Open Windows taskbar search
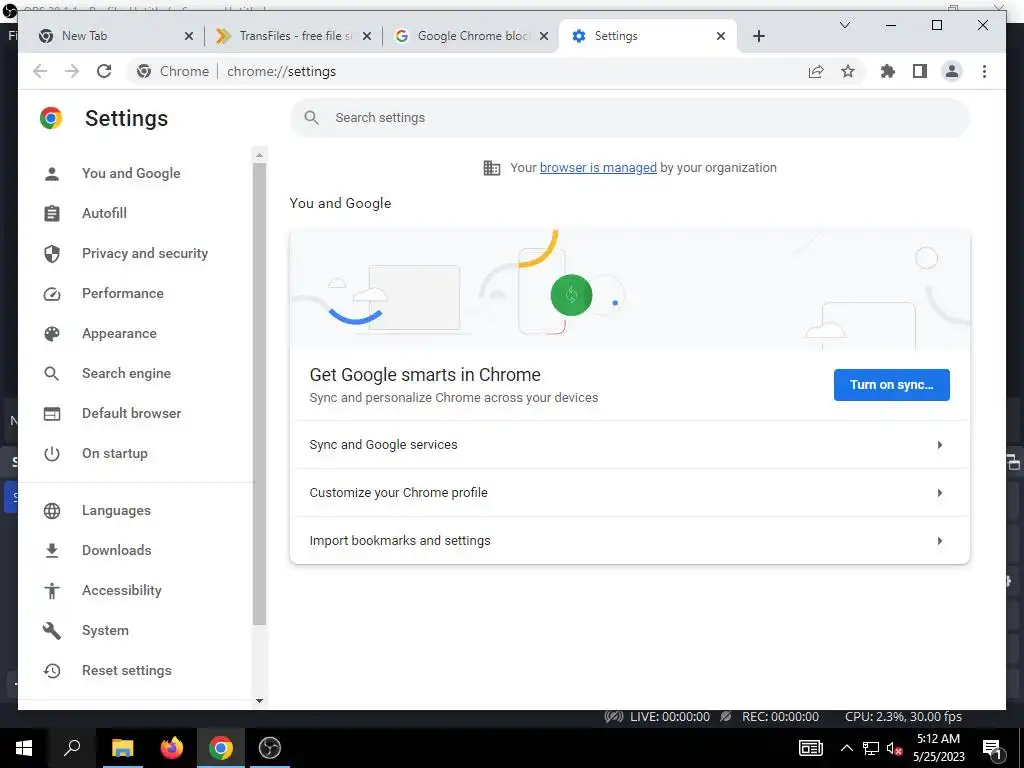The width and height of the screenshot is (1024, 768). click(72, 748)
